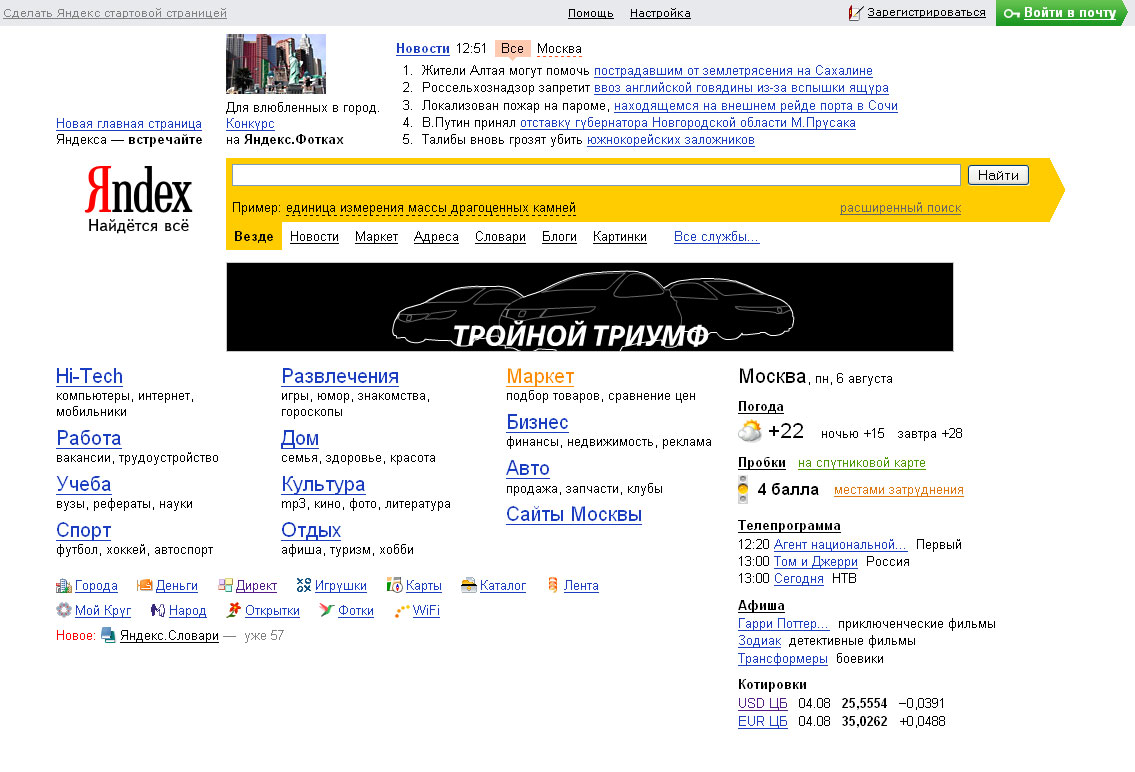Click the WiFi dots icon
Screen dimensions: 1135x772
tap(402, 611)
